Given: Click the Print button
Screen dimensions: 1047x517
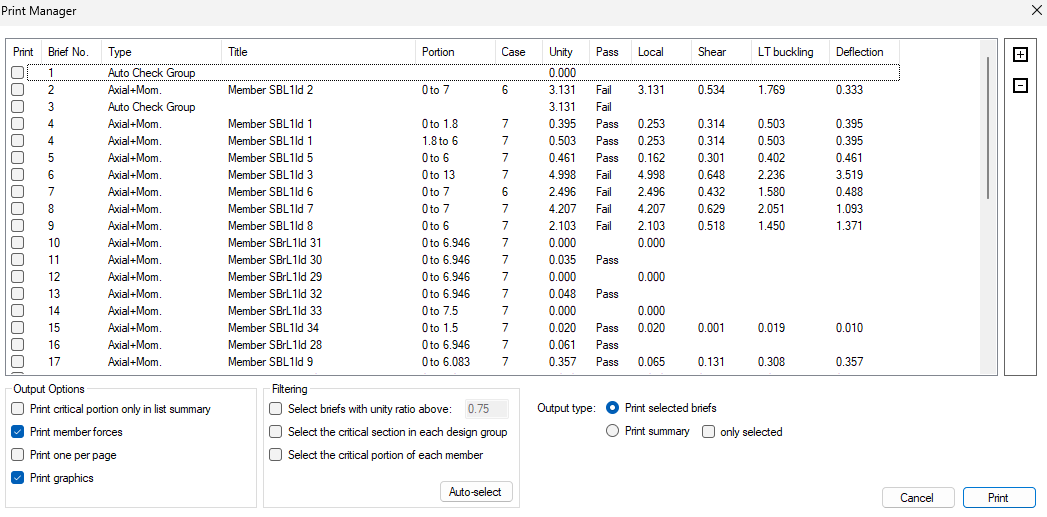Looking at the screenshot, I should coord(998,498).
